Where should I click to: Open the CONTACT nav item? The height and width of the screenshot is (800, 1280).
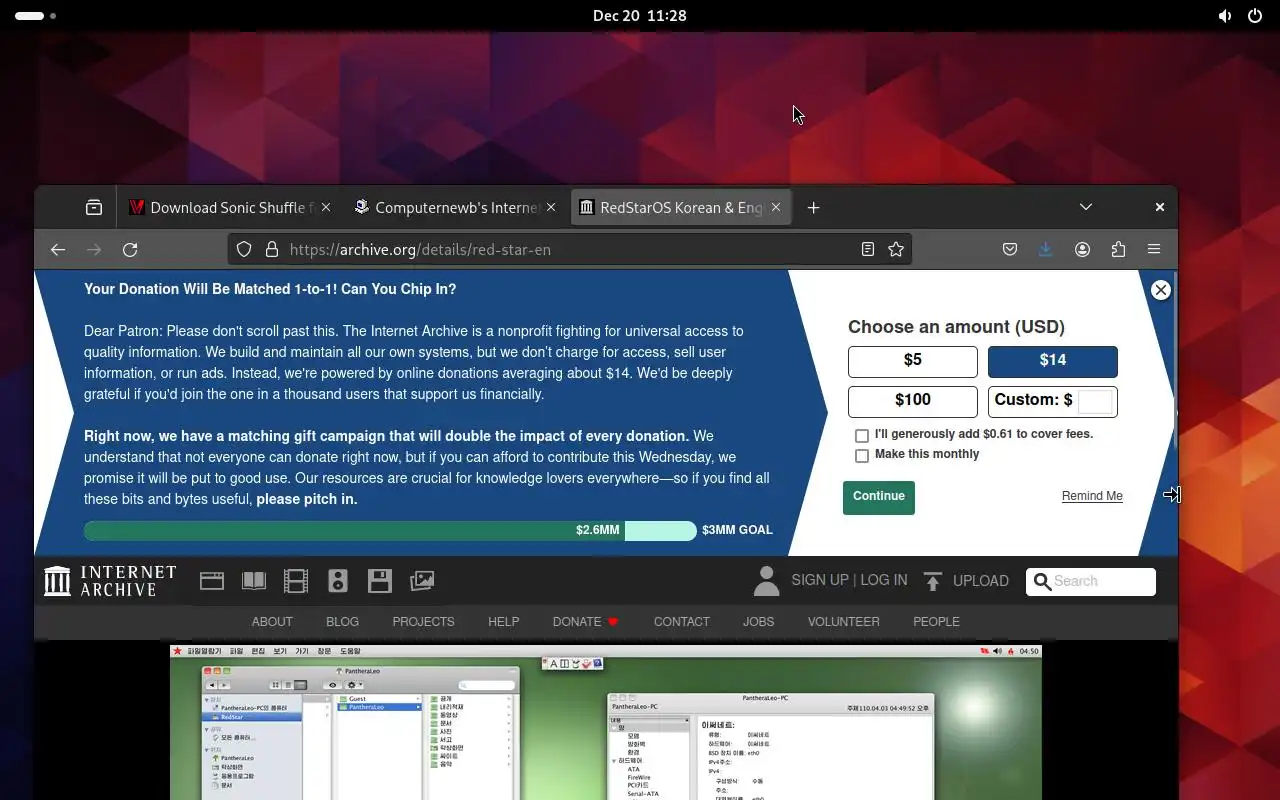(682, 622)
